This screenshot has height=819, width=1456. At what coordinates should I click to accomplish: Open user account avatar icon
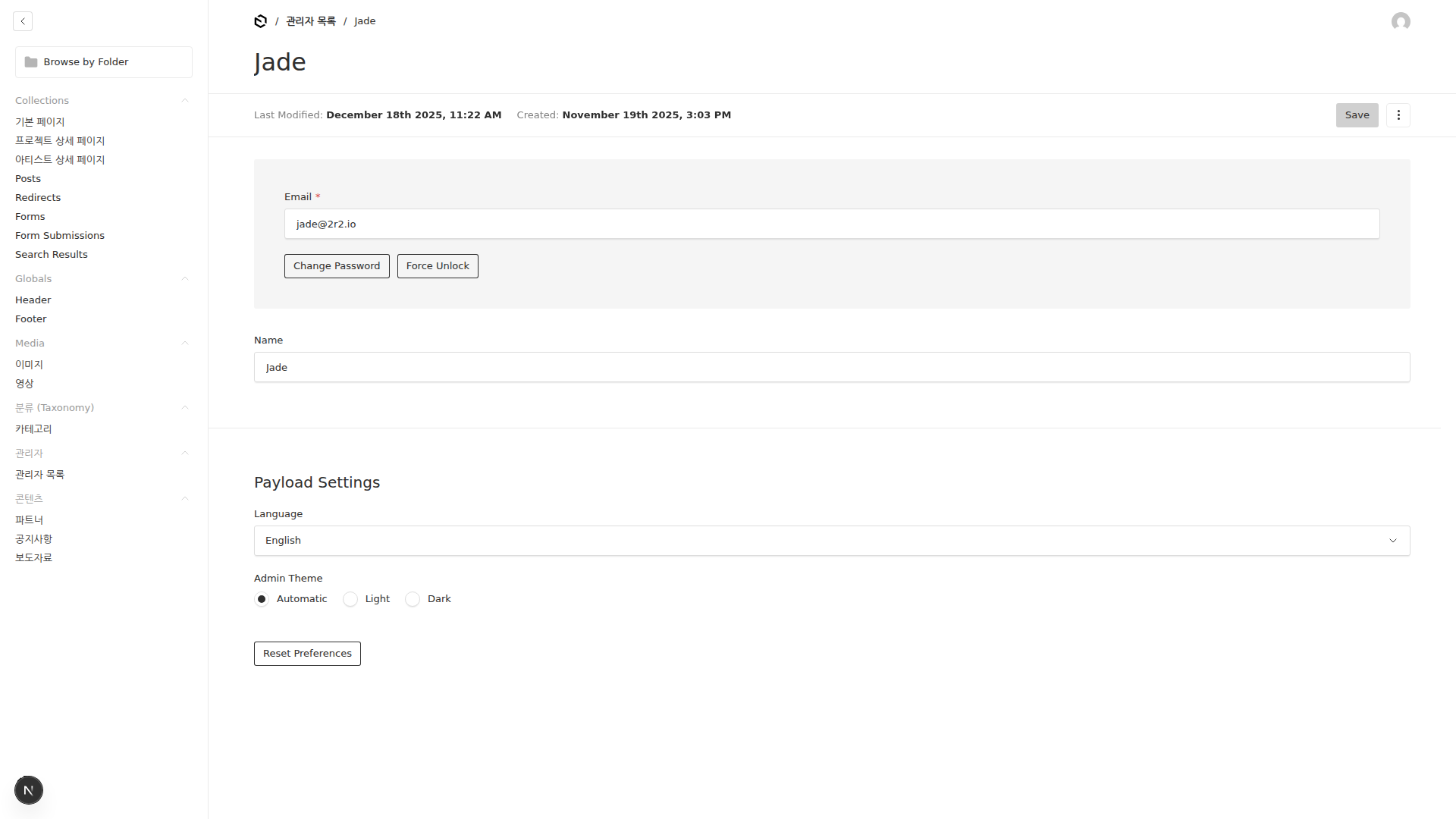click(x=1401, y=21)
